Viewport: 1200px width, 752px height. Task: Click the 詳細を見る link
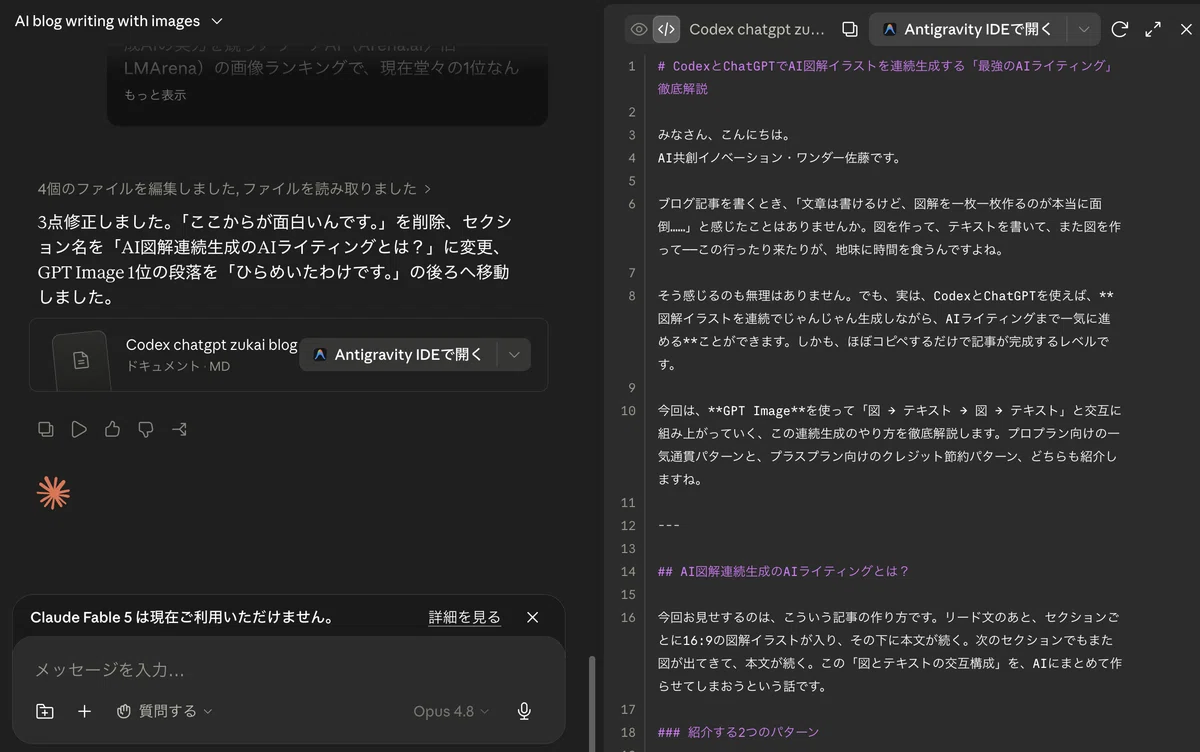tap(464, 617)
